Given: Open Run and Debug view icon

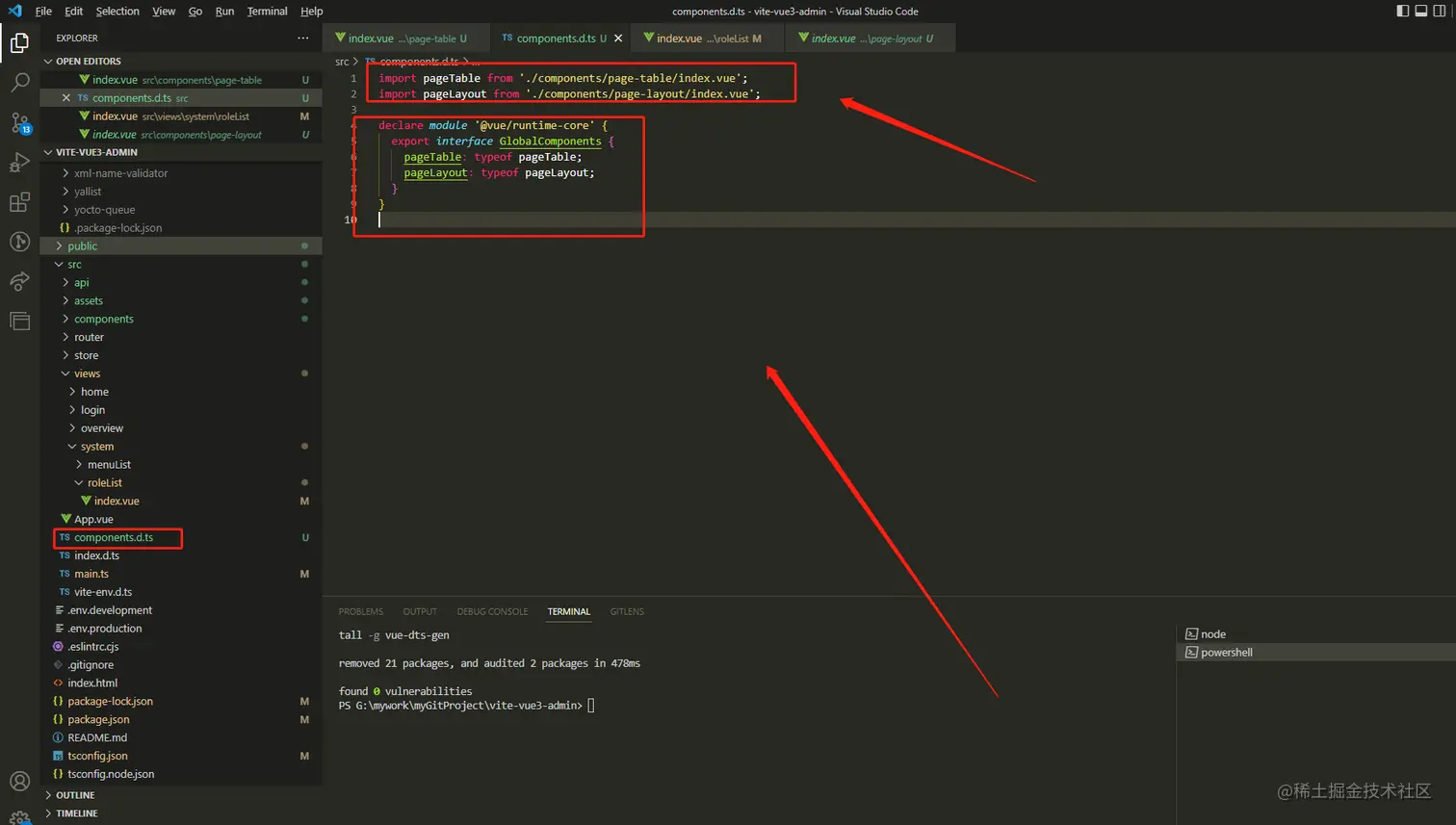Looking at the screenshot, I should tap(19, 162).
